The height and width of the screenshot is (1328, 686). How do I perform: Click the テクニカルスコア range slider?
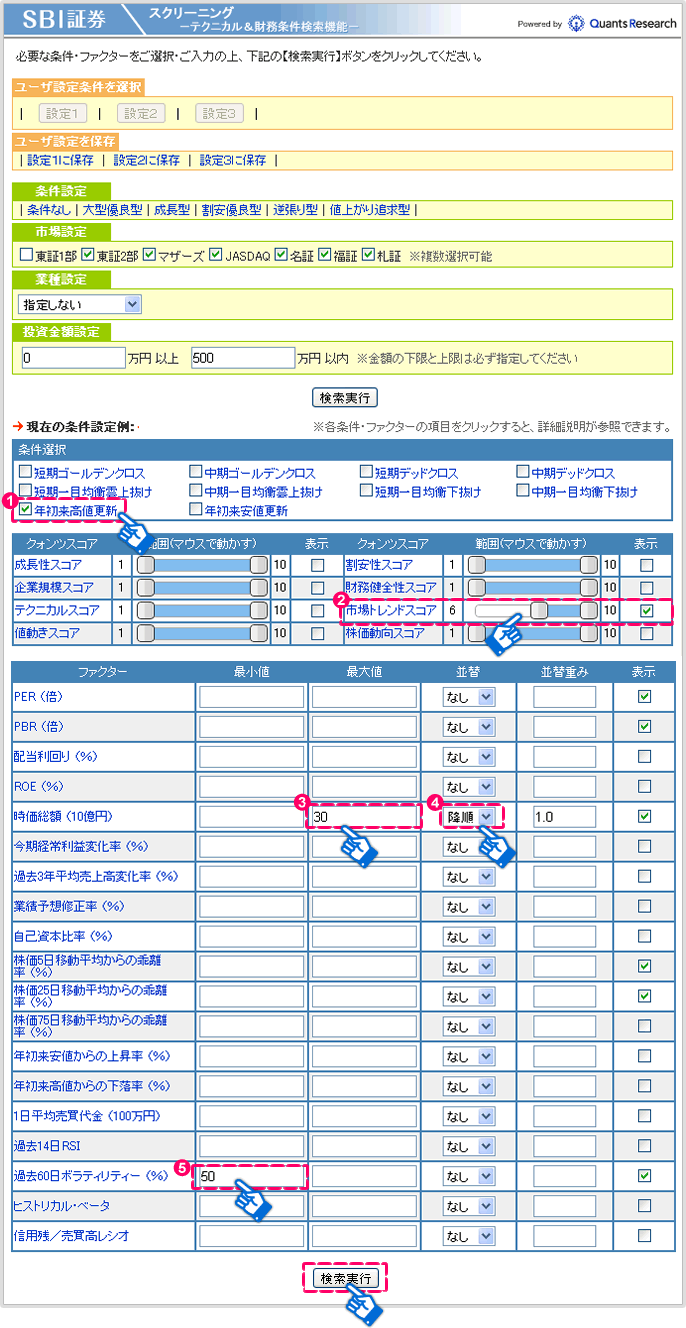click(x=200, y=610)
